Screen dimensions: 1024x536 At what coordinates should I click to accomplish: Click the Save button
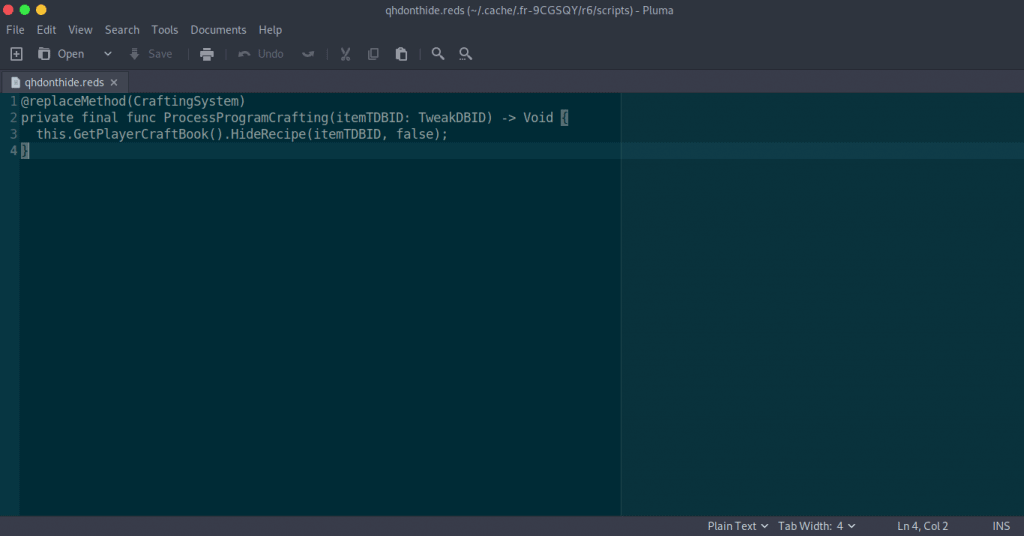pyautogui.click(x=150, y=54)
